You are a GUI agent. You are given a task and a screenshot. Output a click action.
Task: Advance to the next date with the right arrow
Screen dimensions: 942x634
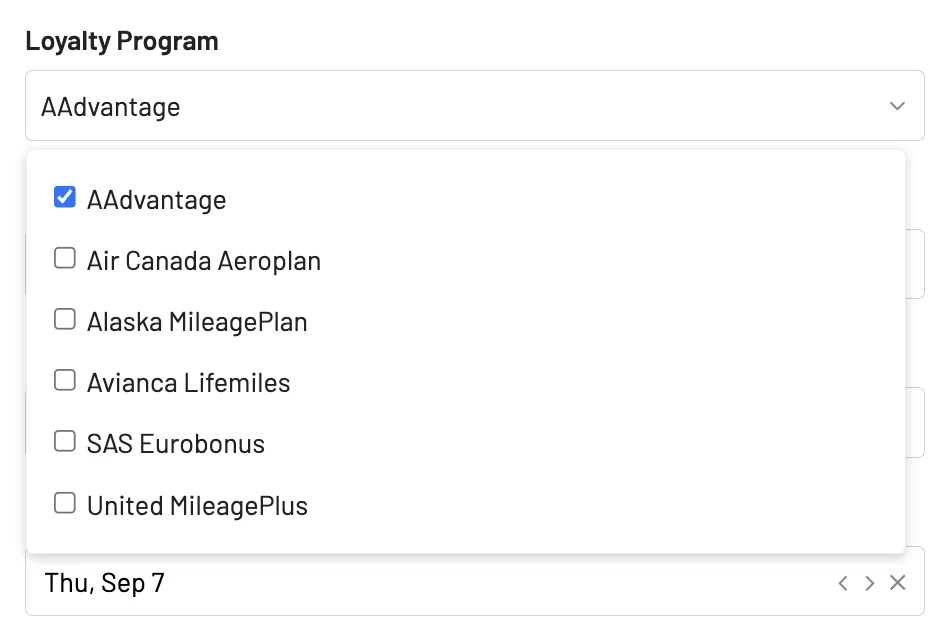(869, 583)
